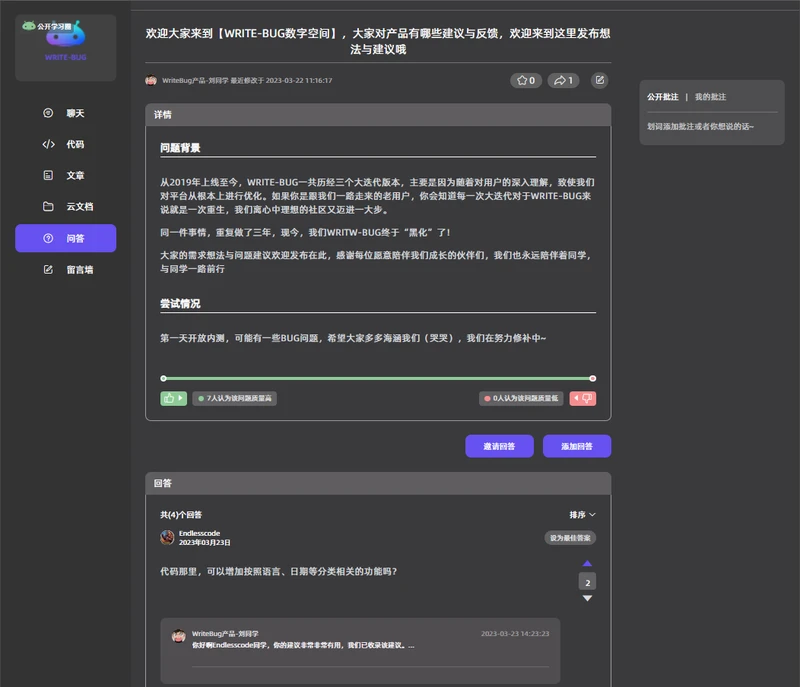Screen dimensions: 800x687
Task: Click the 尝试情况 heading
Action: click(180, 303)
